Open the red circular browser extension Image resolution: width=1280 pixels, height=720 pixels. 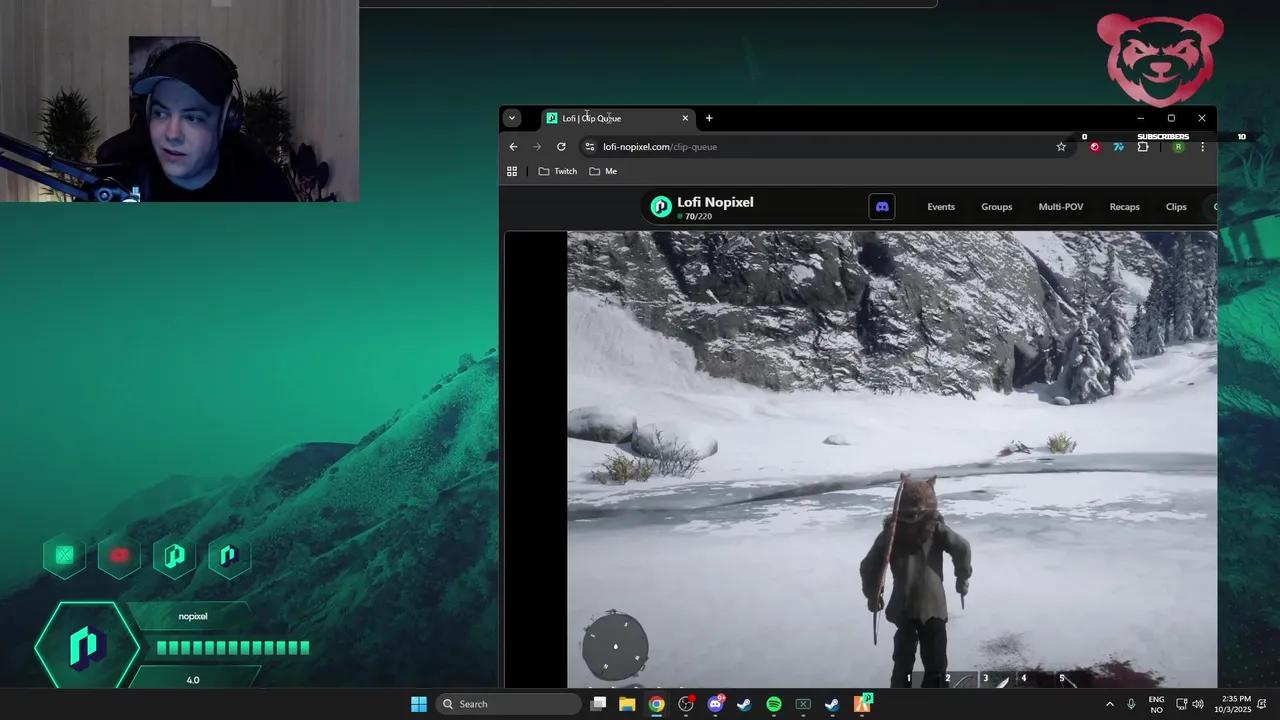pyautogui.click(x=1094, y=147)
